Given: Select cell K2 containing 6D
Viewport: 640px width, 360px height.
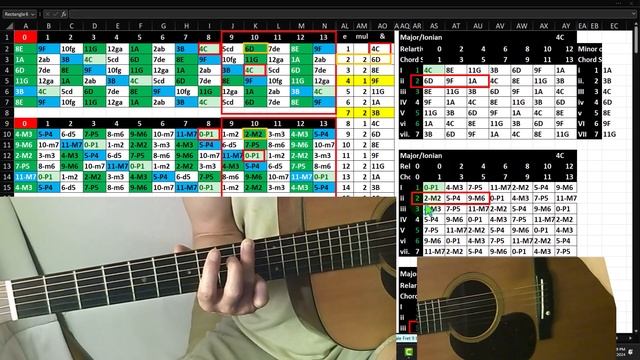Looking at the screenshot, I should tap(255, 49).
